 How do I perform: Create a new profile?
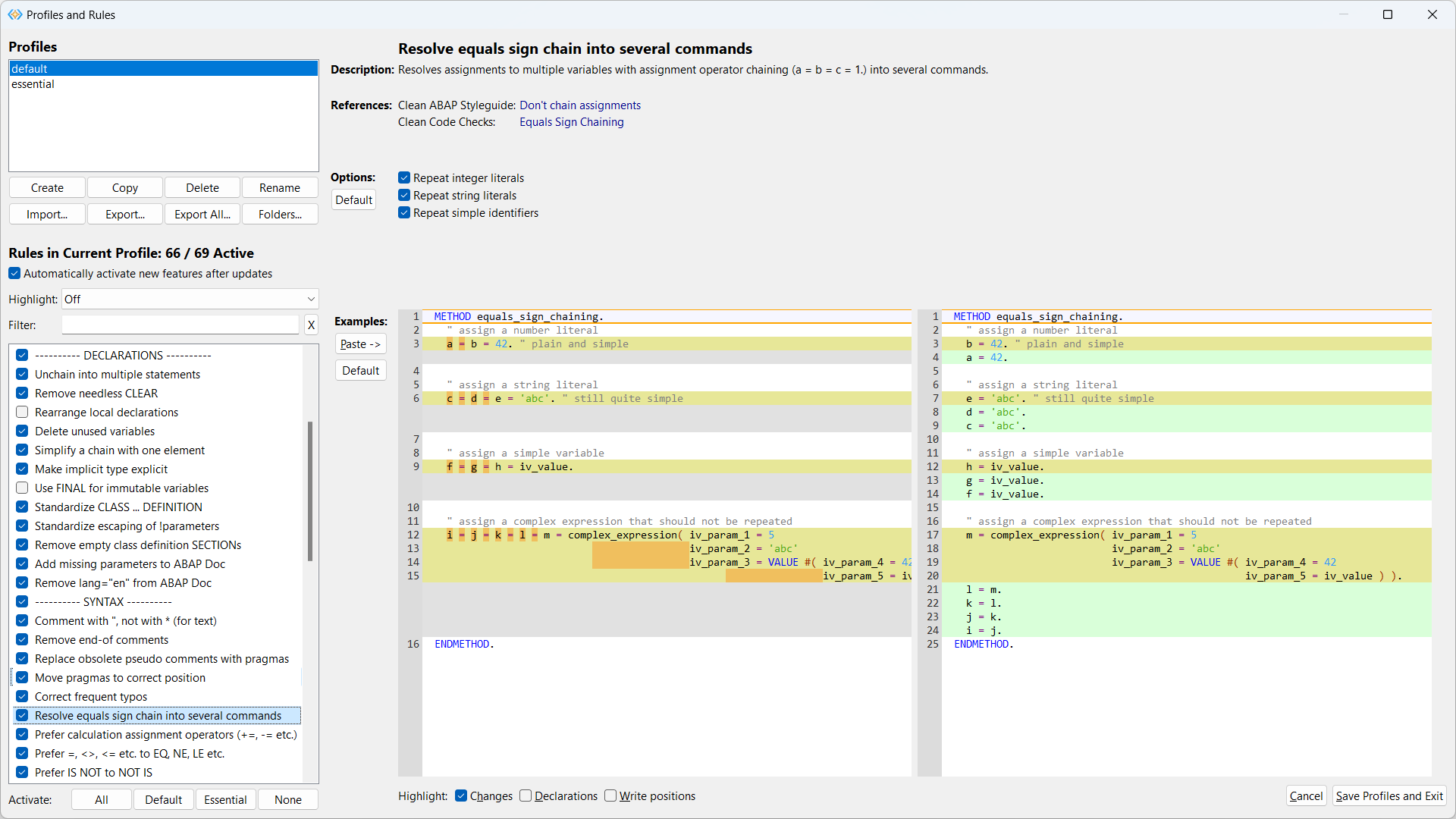pyautogui.click(x=46, y=187)
